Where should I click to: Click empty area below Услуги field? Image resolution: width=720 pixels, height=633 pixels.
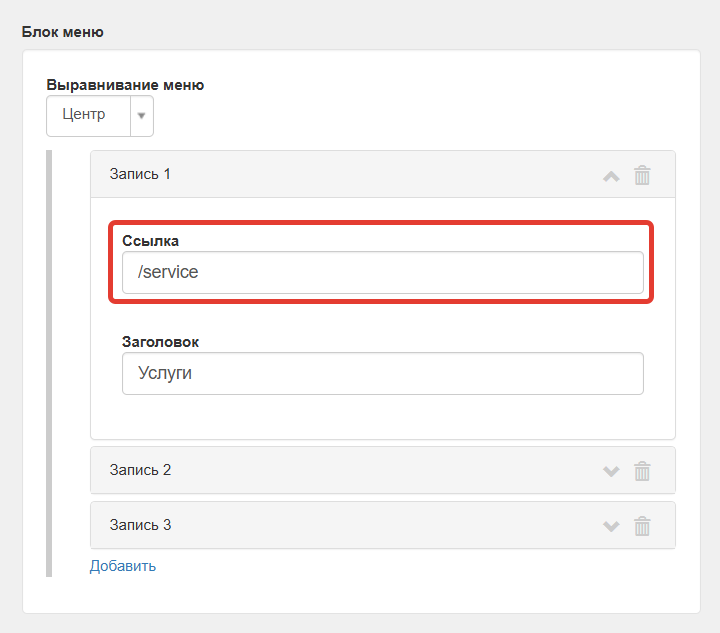point(383,416)
